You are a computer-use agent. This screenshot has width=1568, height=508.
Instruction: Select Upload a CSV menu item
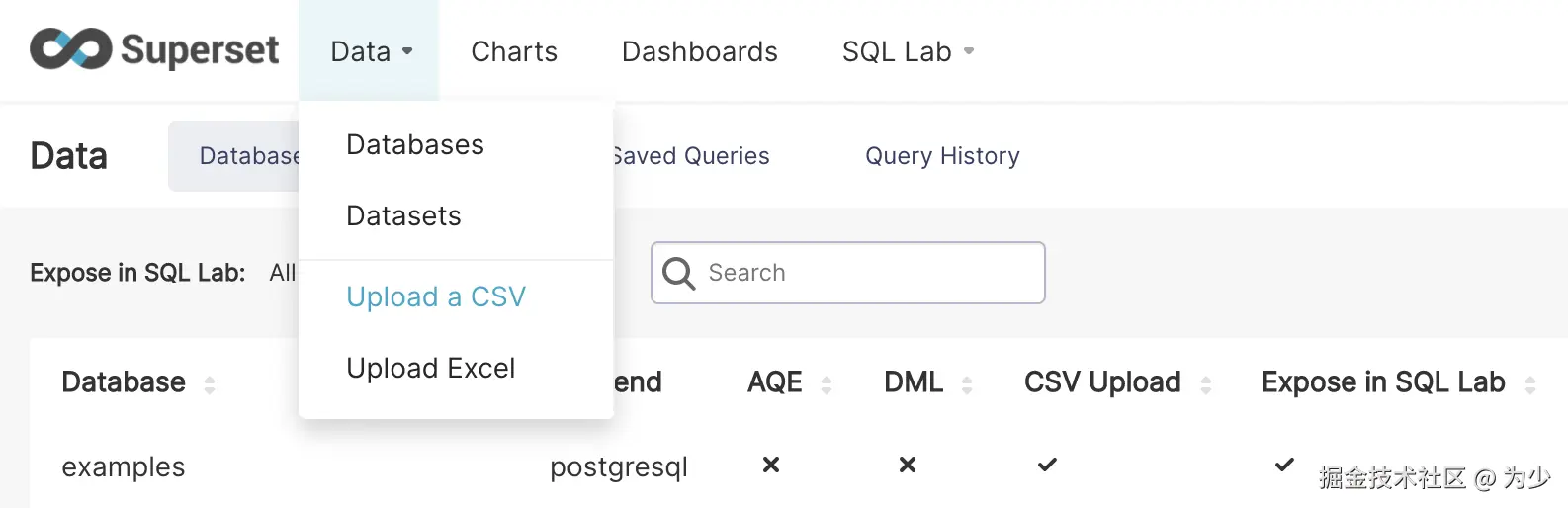436,296
